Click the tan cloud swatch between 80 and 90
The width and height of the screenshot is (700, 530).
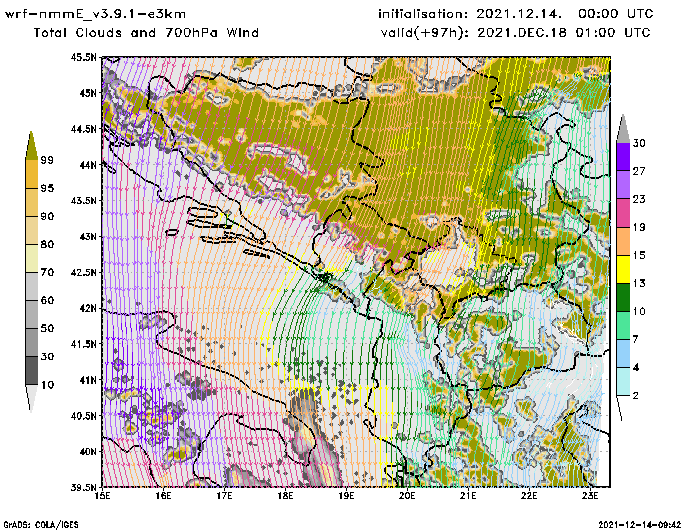(32, 230)
